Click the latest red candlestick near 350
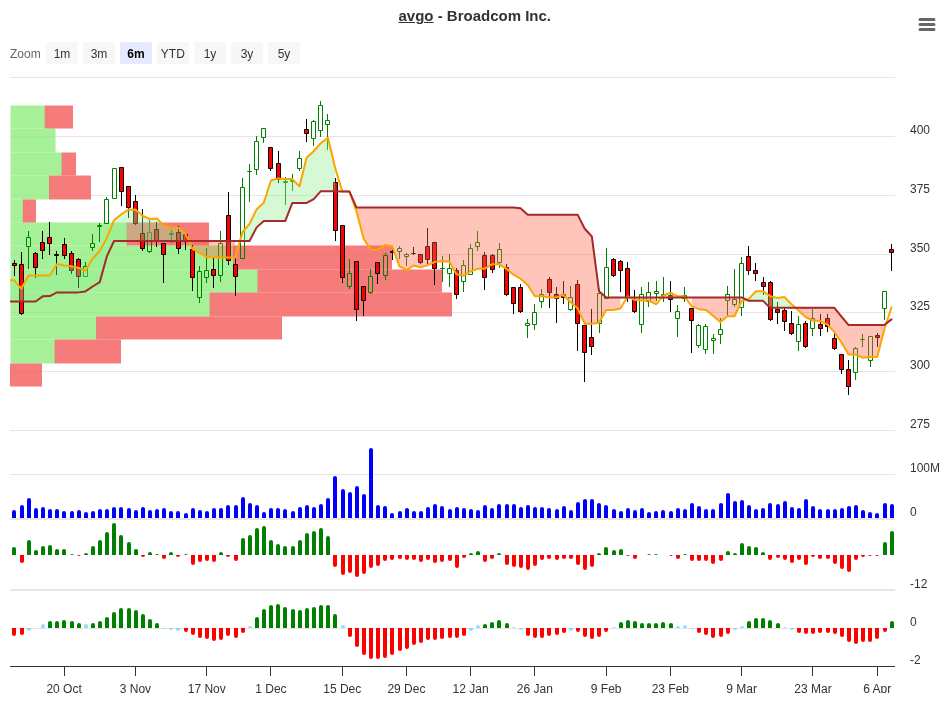This screenshot has height=720, width=950. (891, 251)
